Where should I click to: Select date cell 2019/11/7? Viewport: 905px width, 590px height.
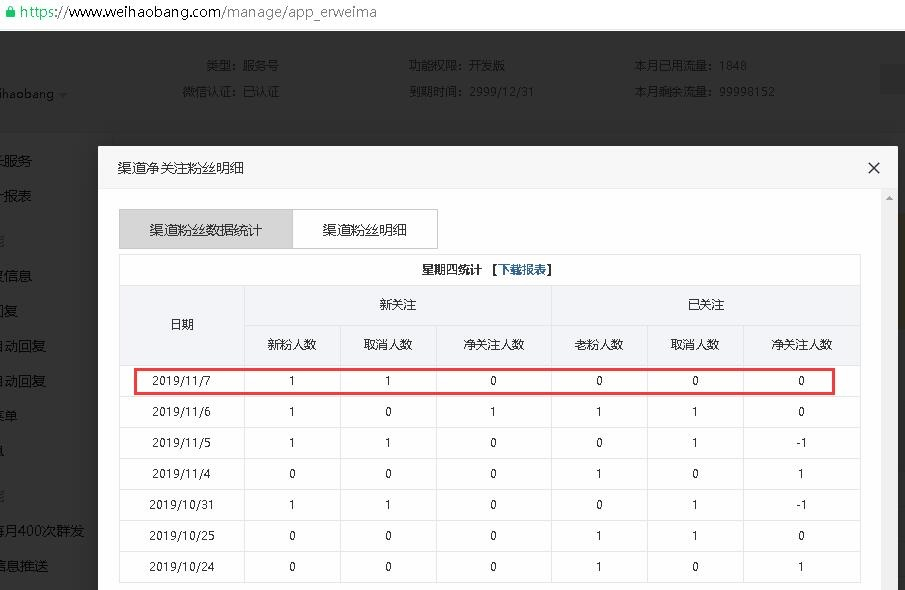tap(181, 381)
